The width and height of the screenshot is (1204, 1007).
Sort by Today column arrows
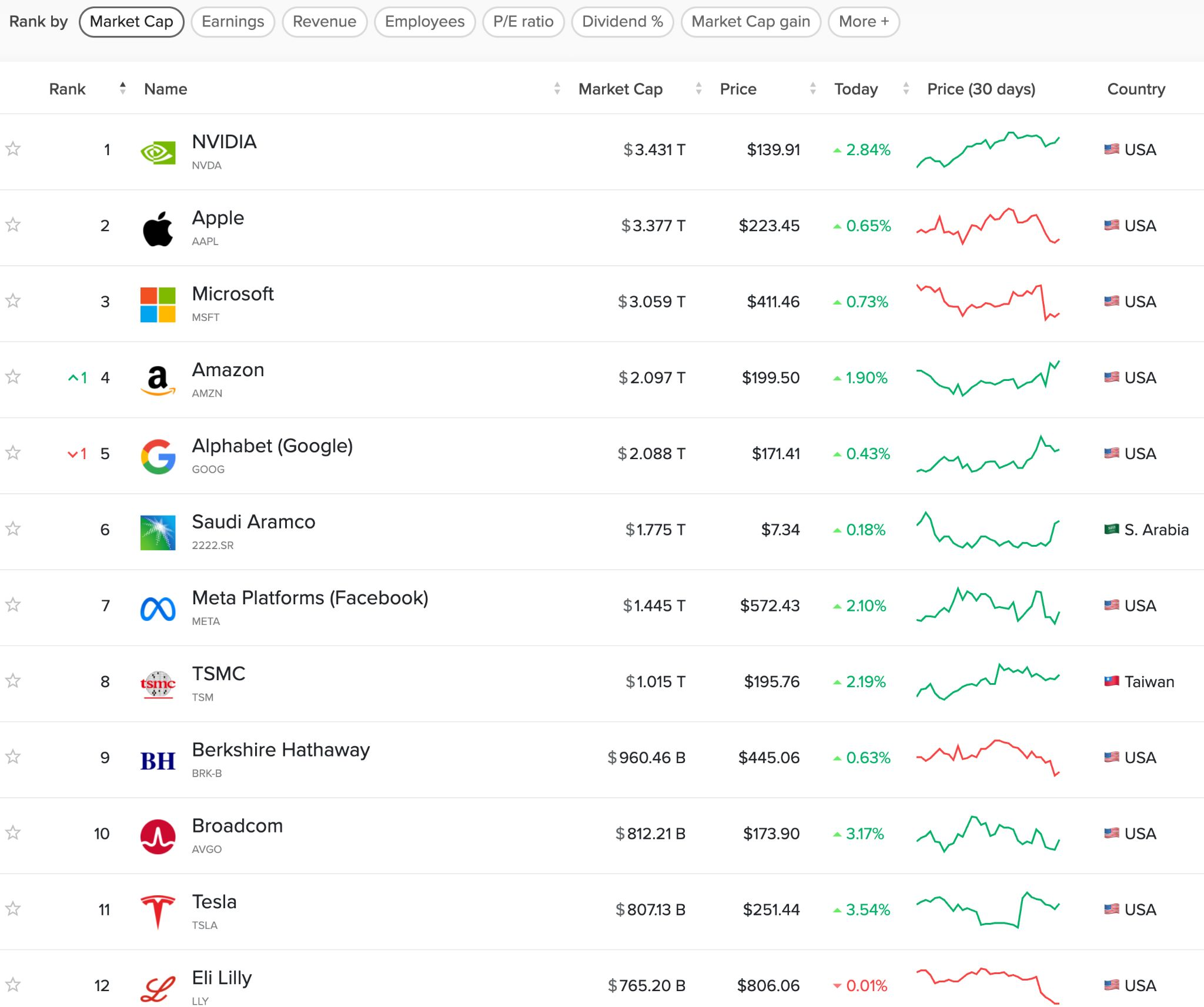click(x=906, y=88)
